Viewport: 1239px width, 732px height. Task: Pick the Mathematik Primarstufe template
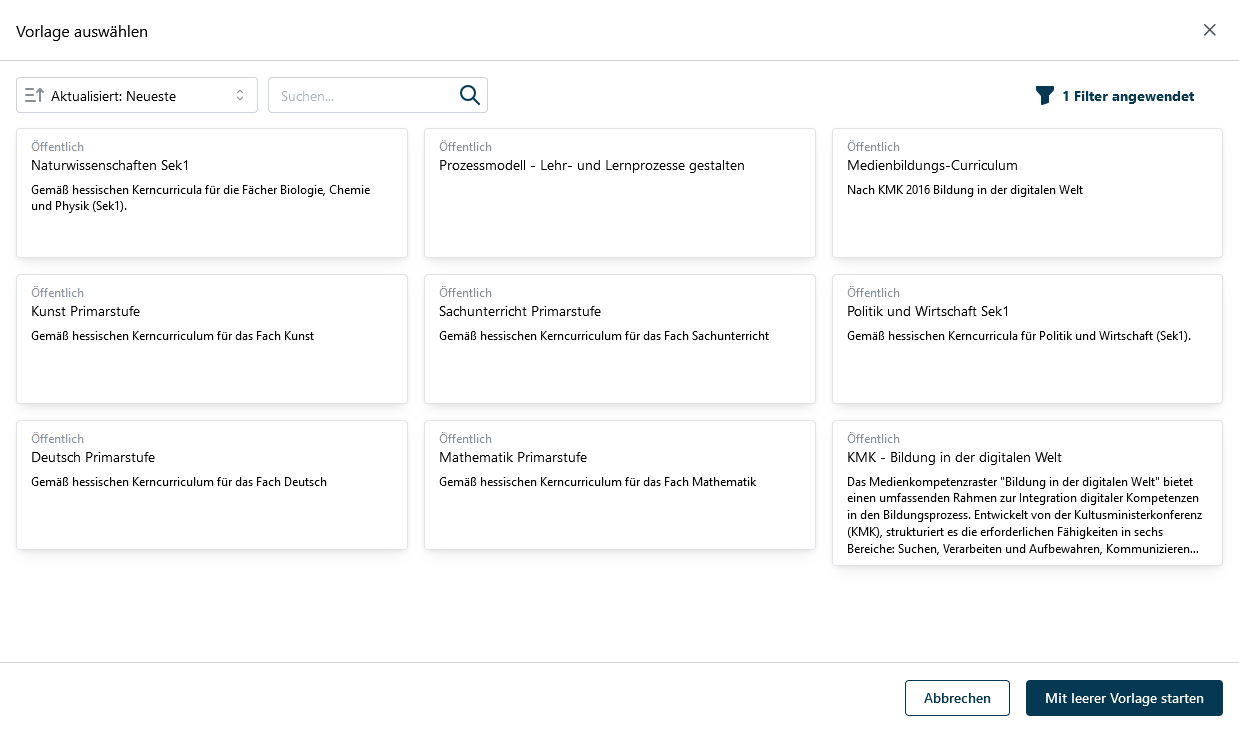tap(620, 485)
